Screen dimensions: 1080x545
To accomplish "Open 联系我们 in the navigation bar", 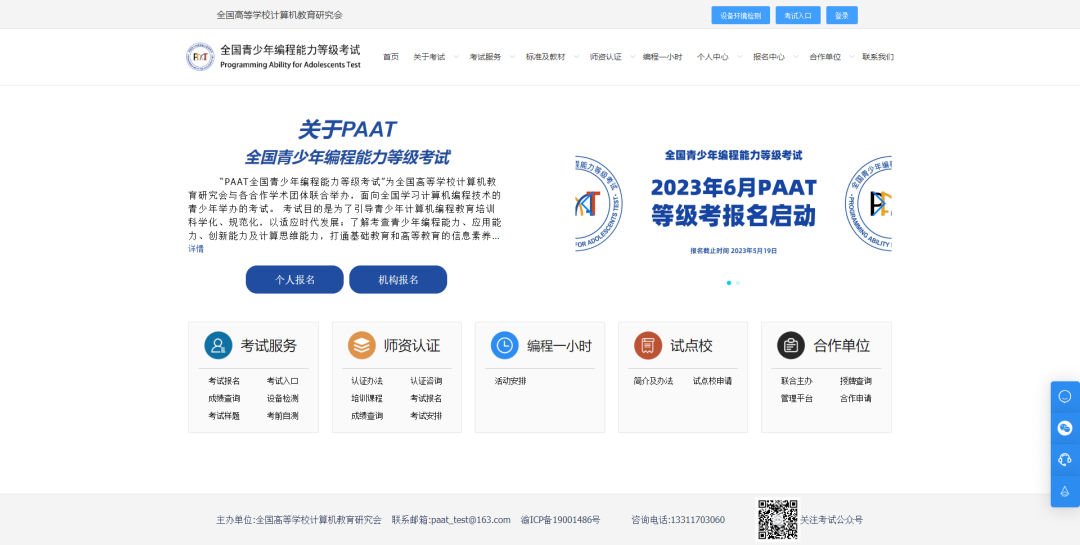I will (x=878, y=57).
